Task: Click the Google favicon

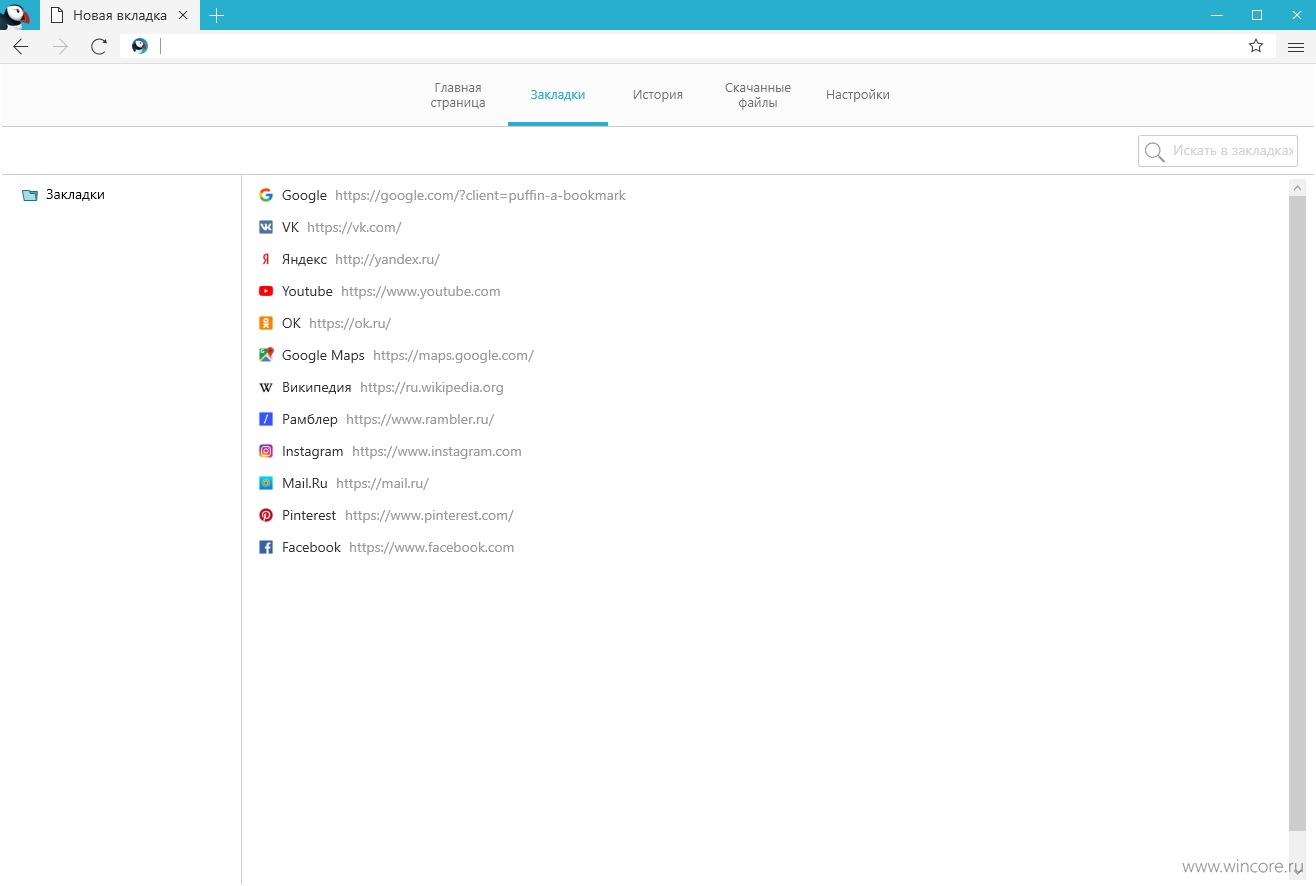Action: pyautogui.click(x=266, y=195)
